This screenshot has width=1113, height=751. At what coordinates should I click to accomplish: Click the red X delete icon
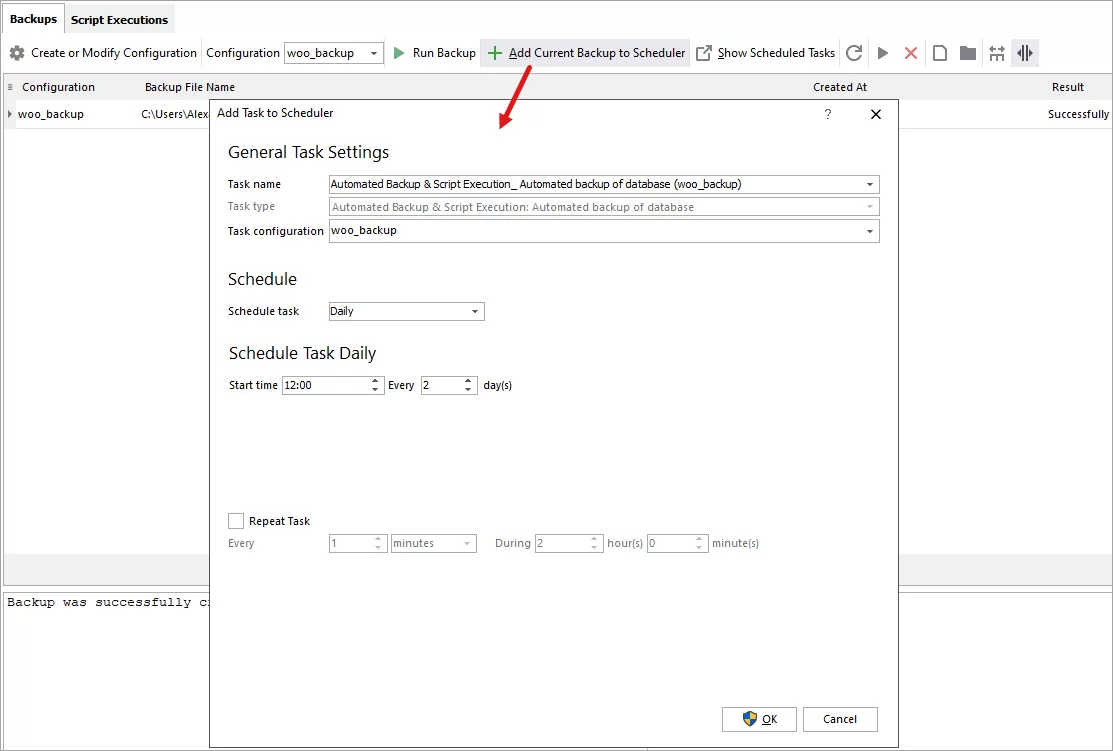[x=911, y=53]
